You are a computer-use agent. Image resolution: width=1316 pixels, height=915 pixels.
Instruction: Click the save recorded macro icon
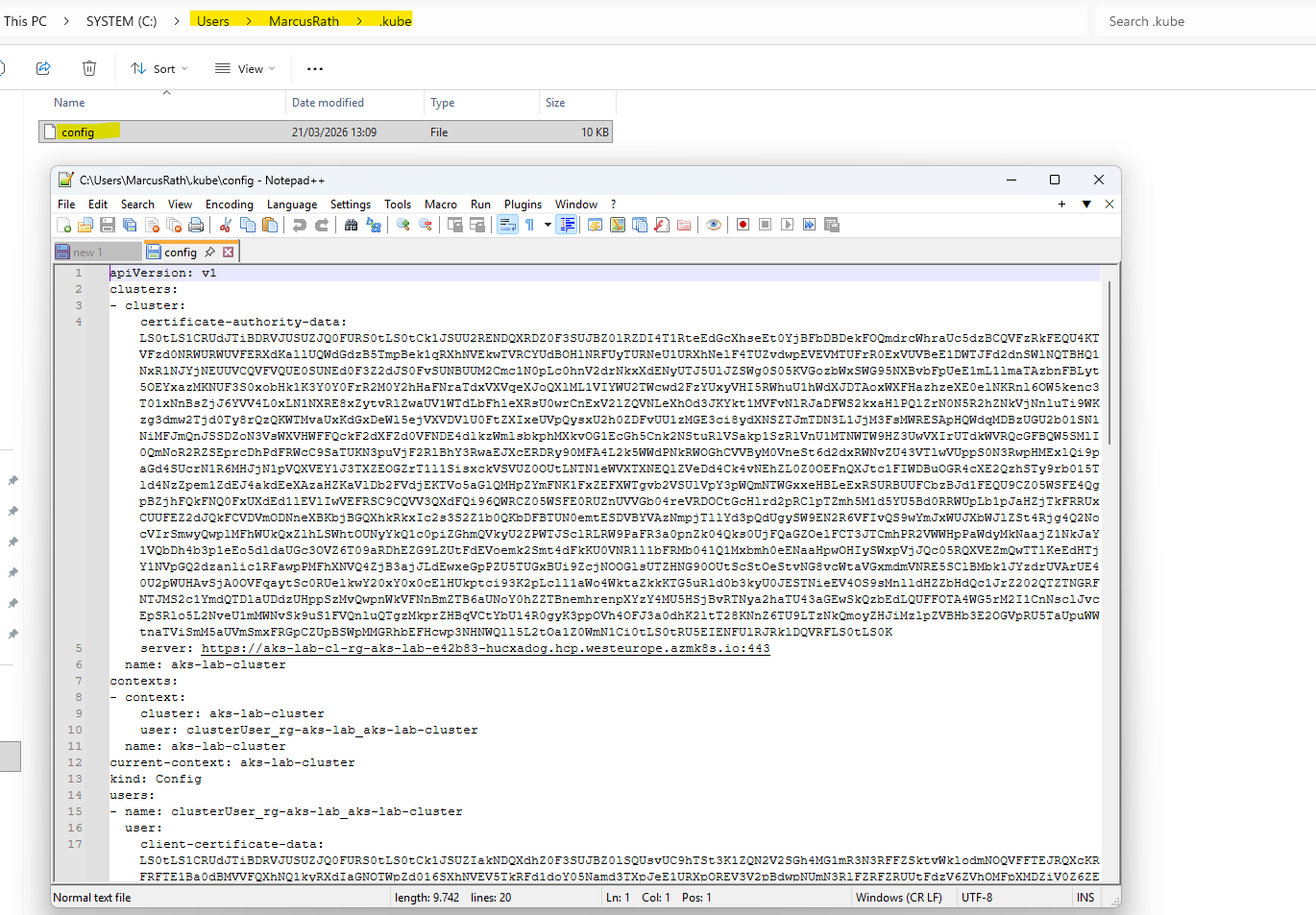[x=832, y=225]
